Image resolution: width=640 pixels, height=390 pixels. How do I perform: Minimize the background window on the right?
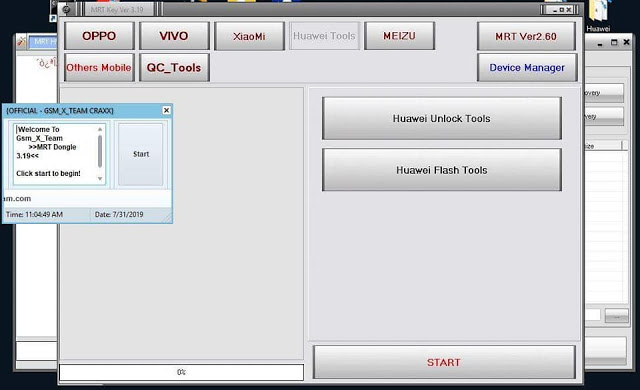[x=600, y=43]
